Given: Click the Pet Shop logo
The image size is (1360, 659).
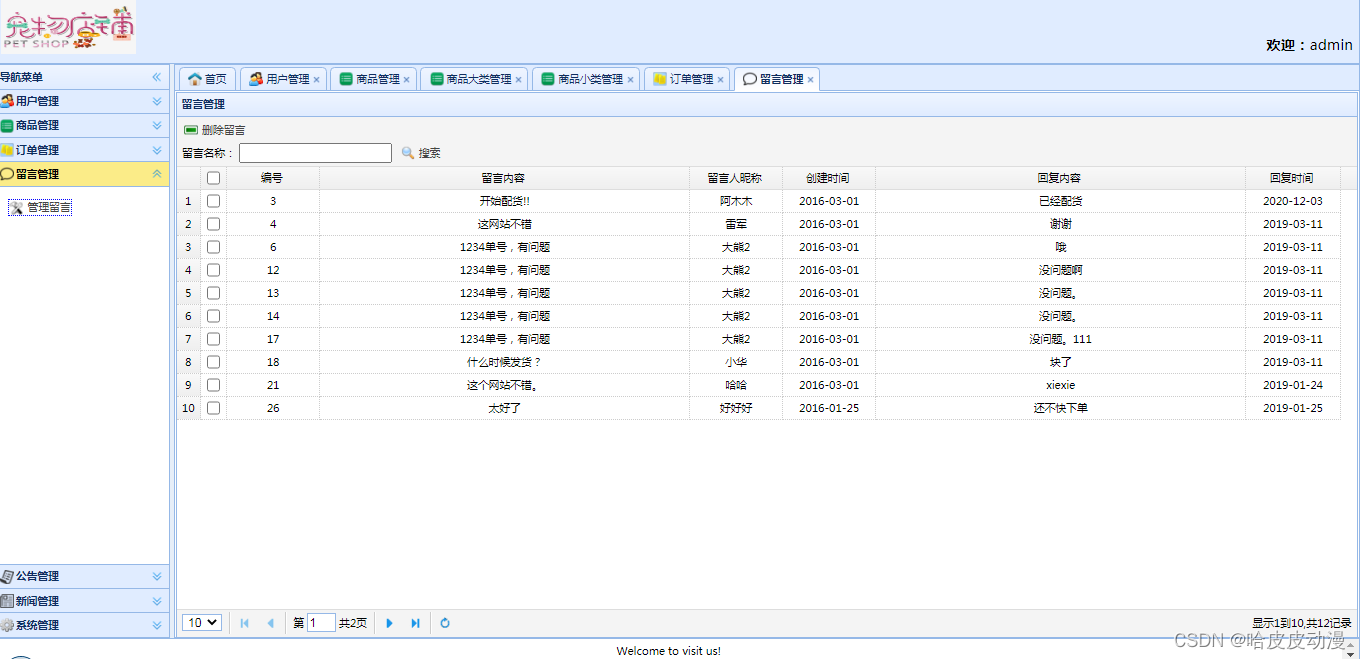Looking at the screenshot, I should click(x=68, y=27).
